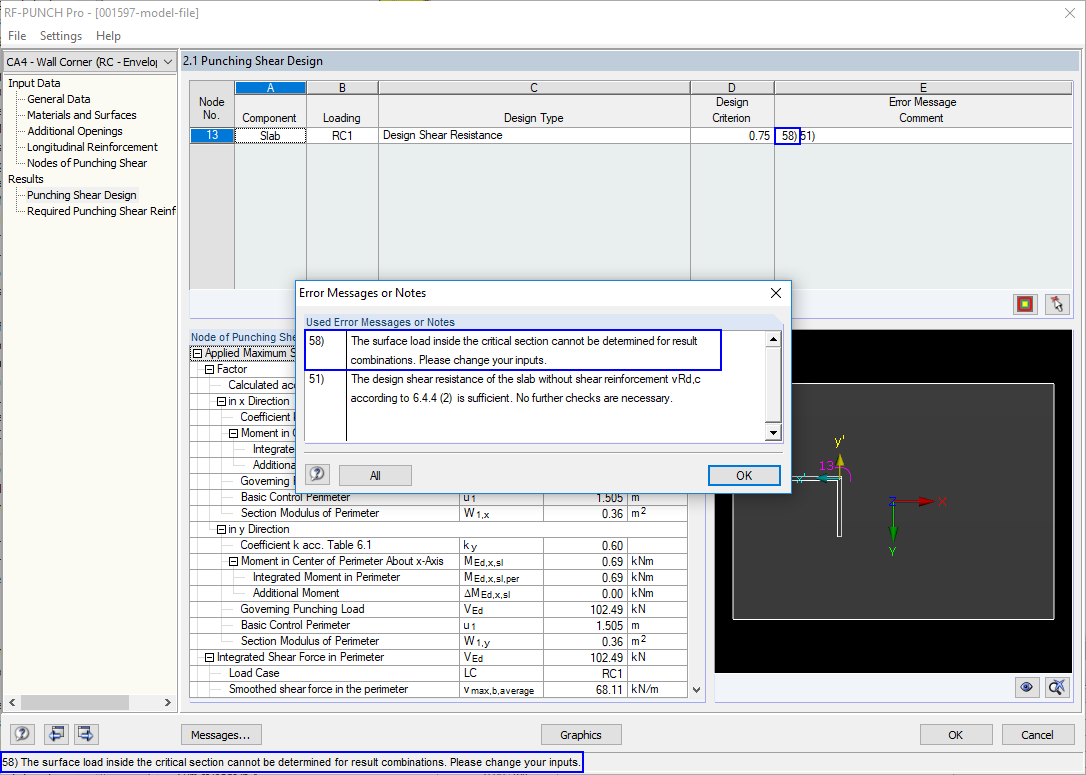
Task: Collapse the Applied Maximum node
Action: (197, 353)
